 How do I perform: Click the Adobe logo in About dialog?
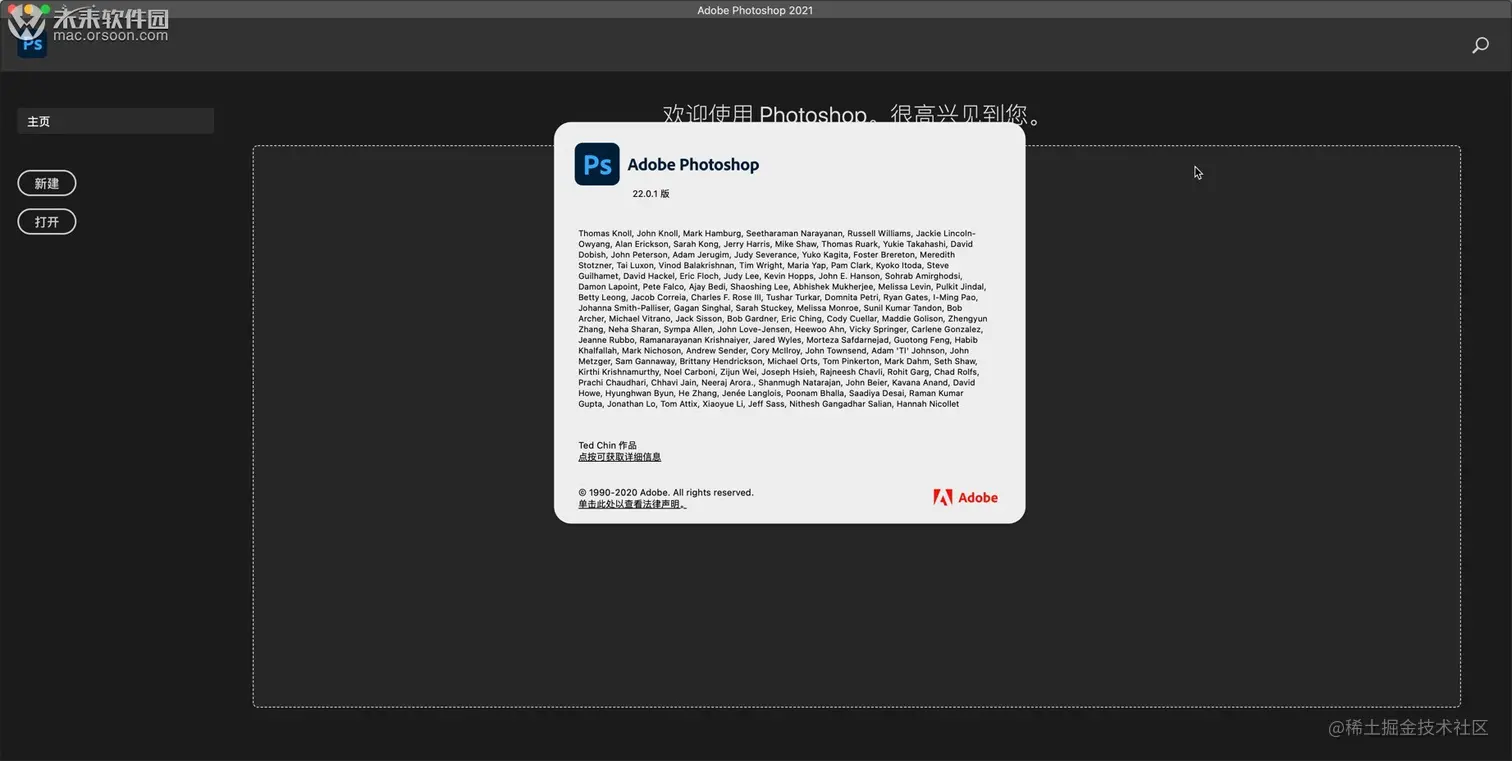[965, 497]
